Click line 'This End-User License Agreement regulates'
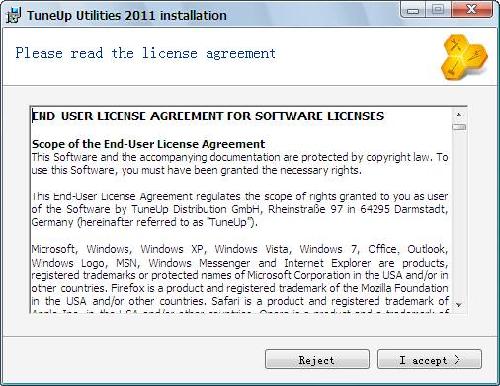500x386 pixels. 240,196
